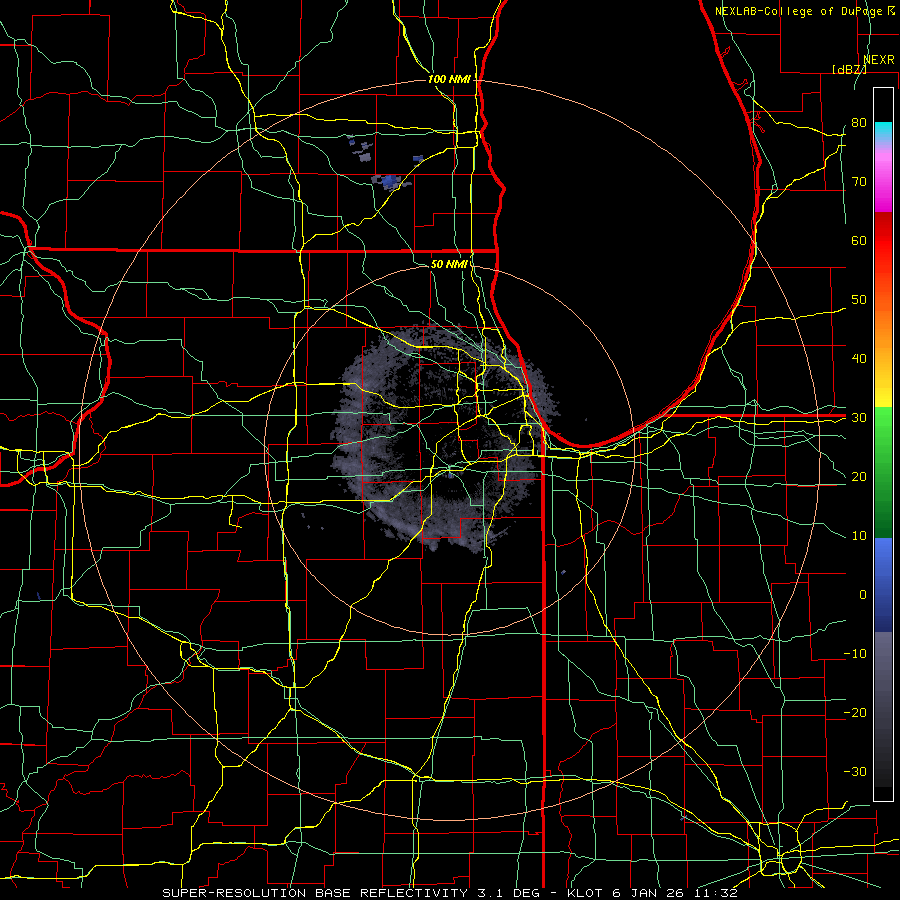The height and width of the screenshot is (900, 900).
Task: Click the -10 value on dBZ scale
Action: point(855,654)
